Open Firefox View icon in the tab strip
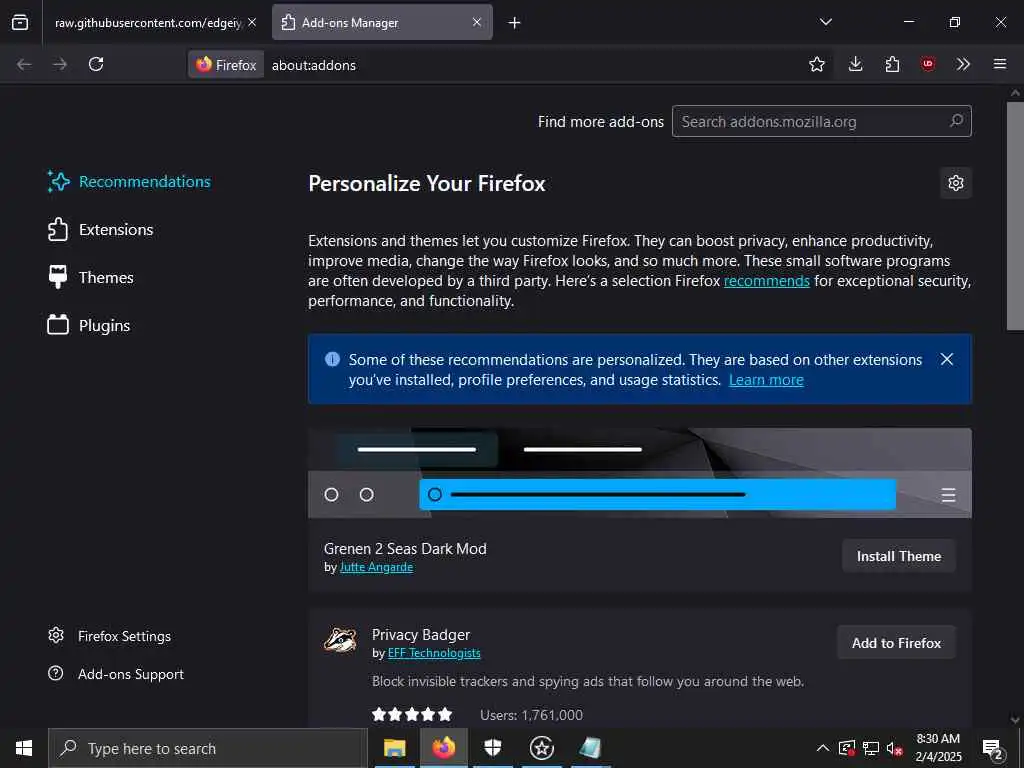The height and width of the screenshot is (768, 1024). click(20, 22)
